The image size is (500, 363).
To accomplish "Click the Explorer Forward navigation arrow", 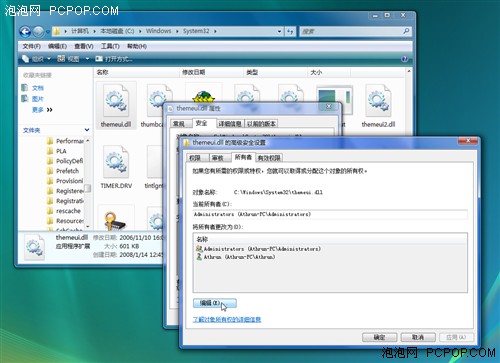I will (38, 32).
